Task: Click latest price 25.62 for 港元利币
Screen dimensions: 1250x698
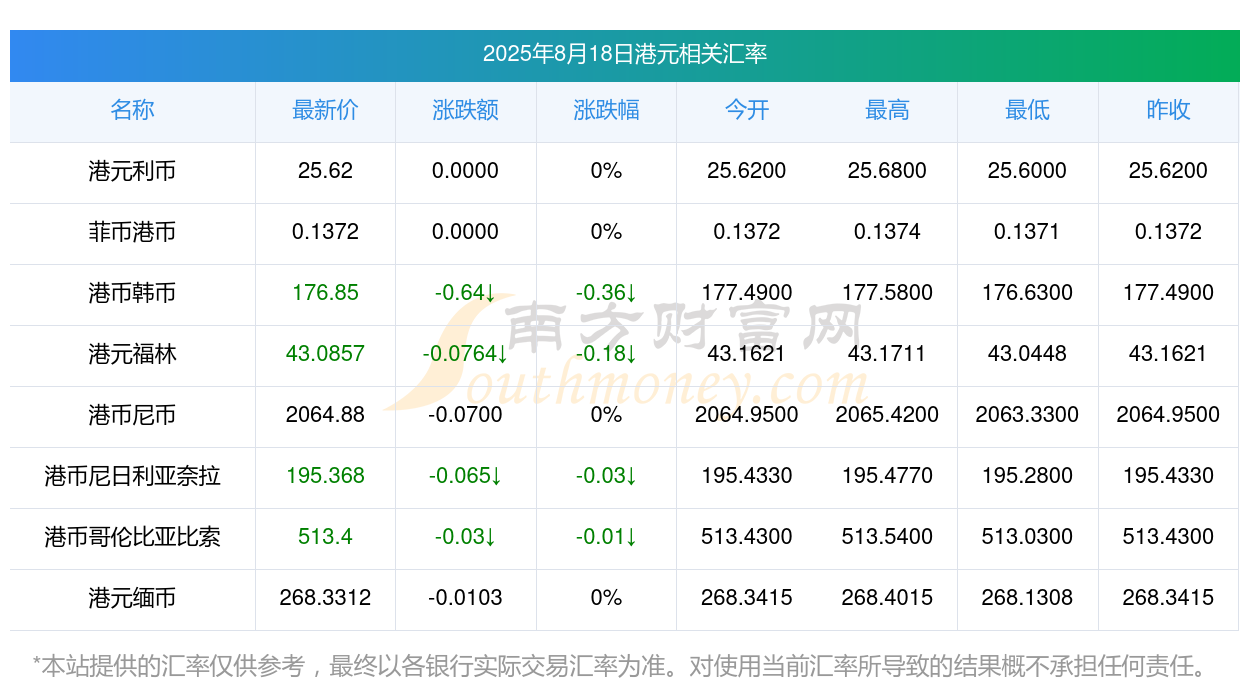Action: tap(325, 171)
